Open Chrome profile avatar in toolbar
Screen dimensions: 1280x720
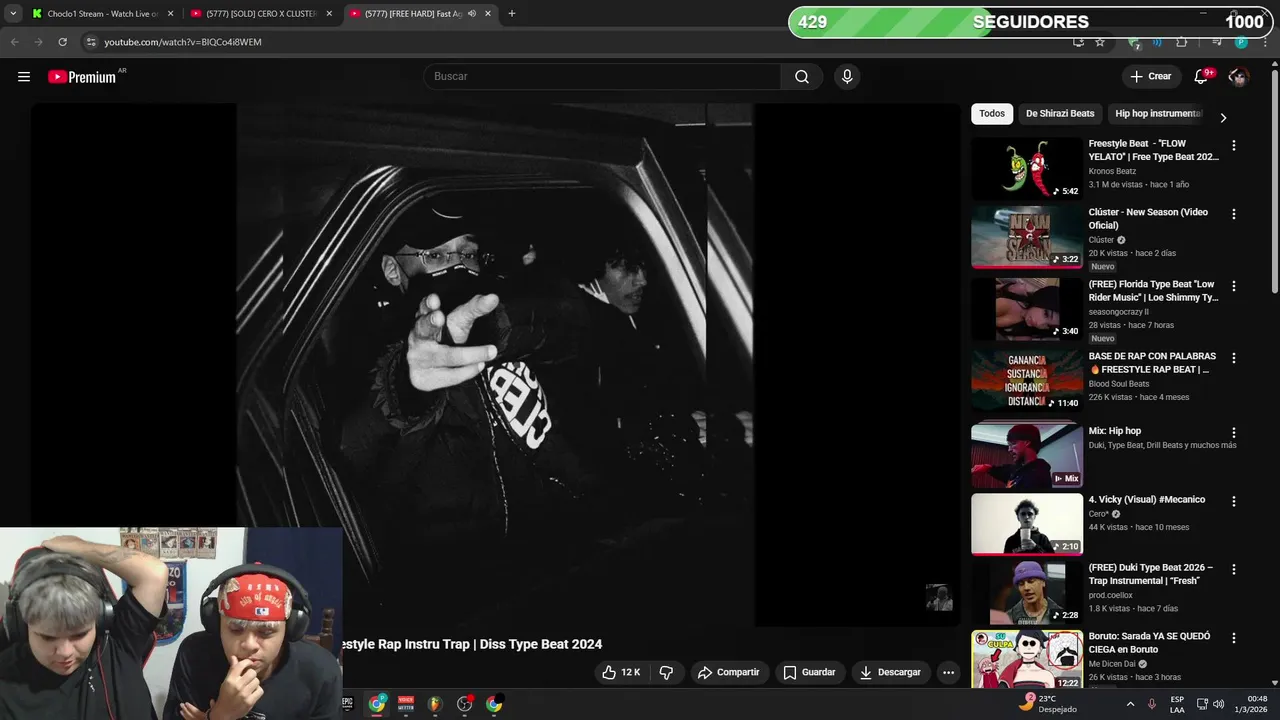point(1241,42)
